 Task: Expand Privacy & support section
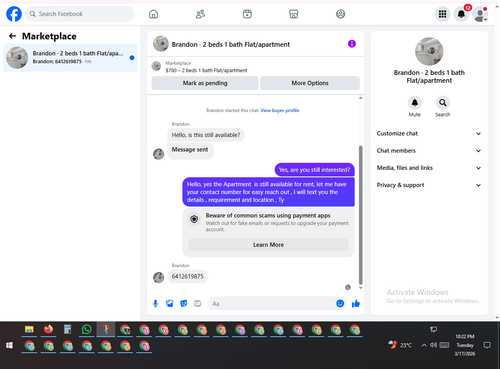[x=429, y=185]
